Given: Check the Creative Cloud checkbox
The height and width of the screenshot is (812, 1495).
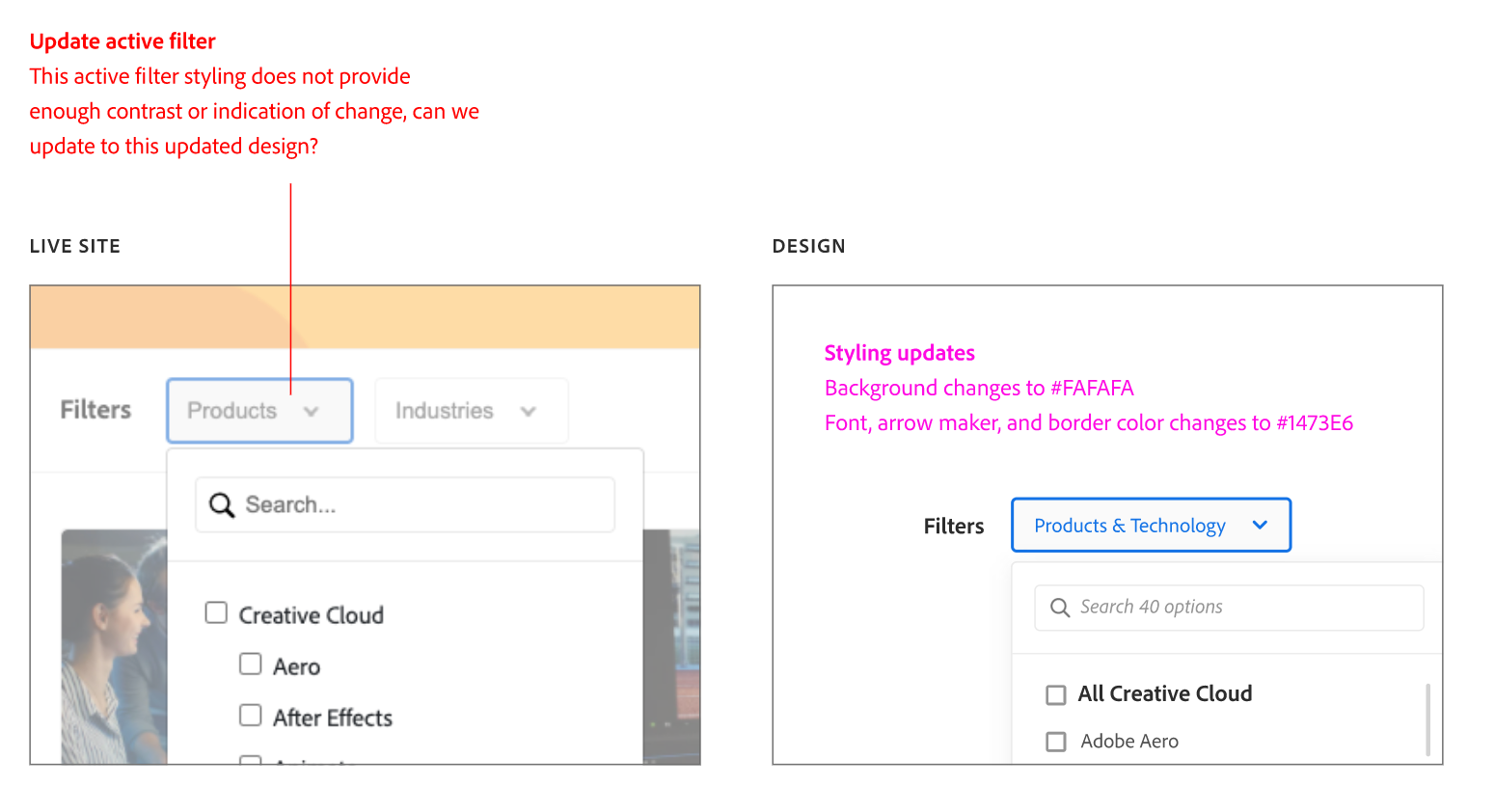Looking at the screenshot, I should (x=216, y=612).
